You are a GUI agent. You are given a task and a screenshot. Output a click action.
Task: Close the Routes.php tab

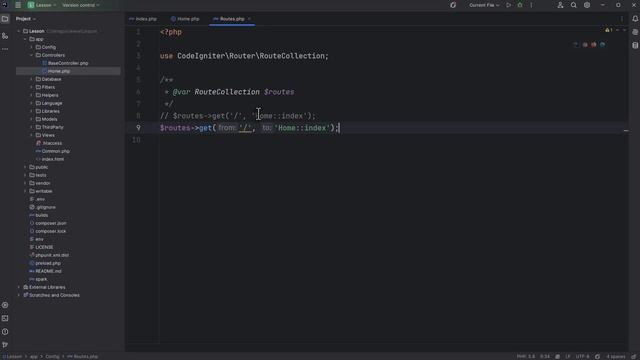(x=249, y=19)
